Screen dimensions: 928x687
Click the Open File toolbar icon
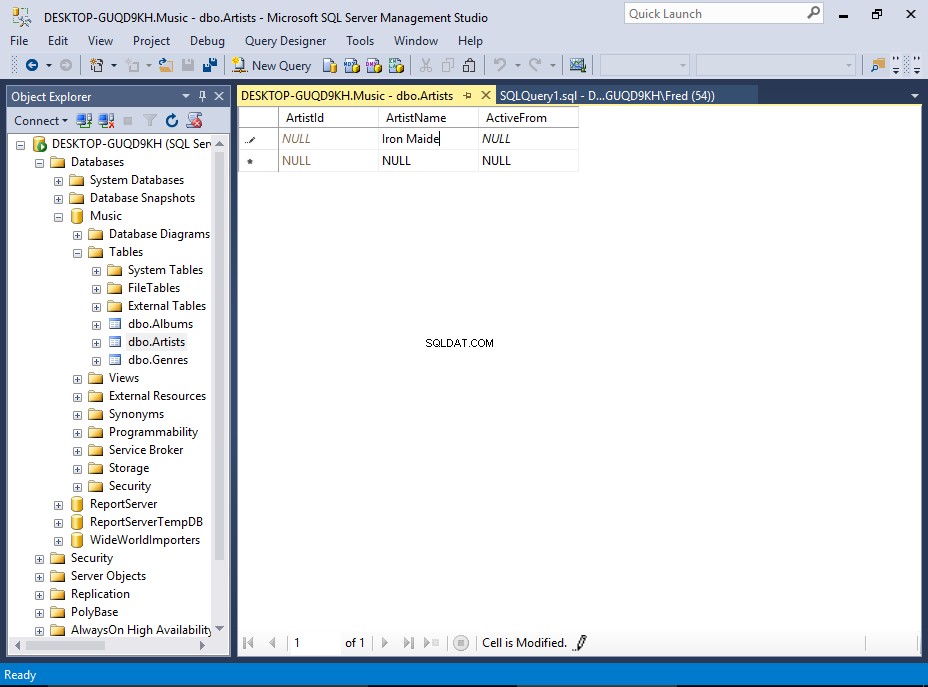(166, 65)
